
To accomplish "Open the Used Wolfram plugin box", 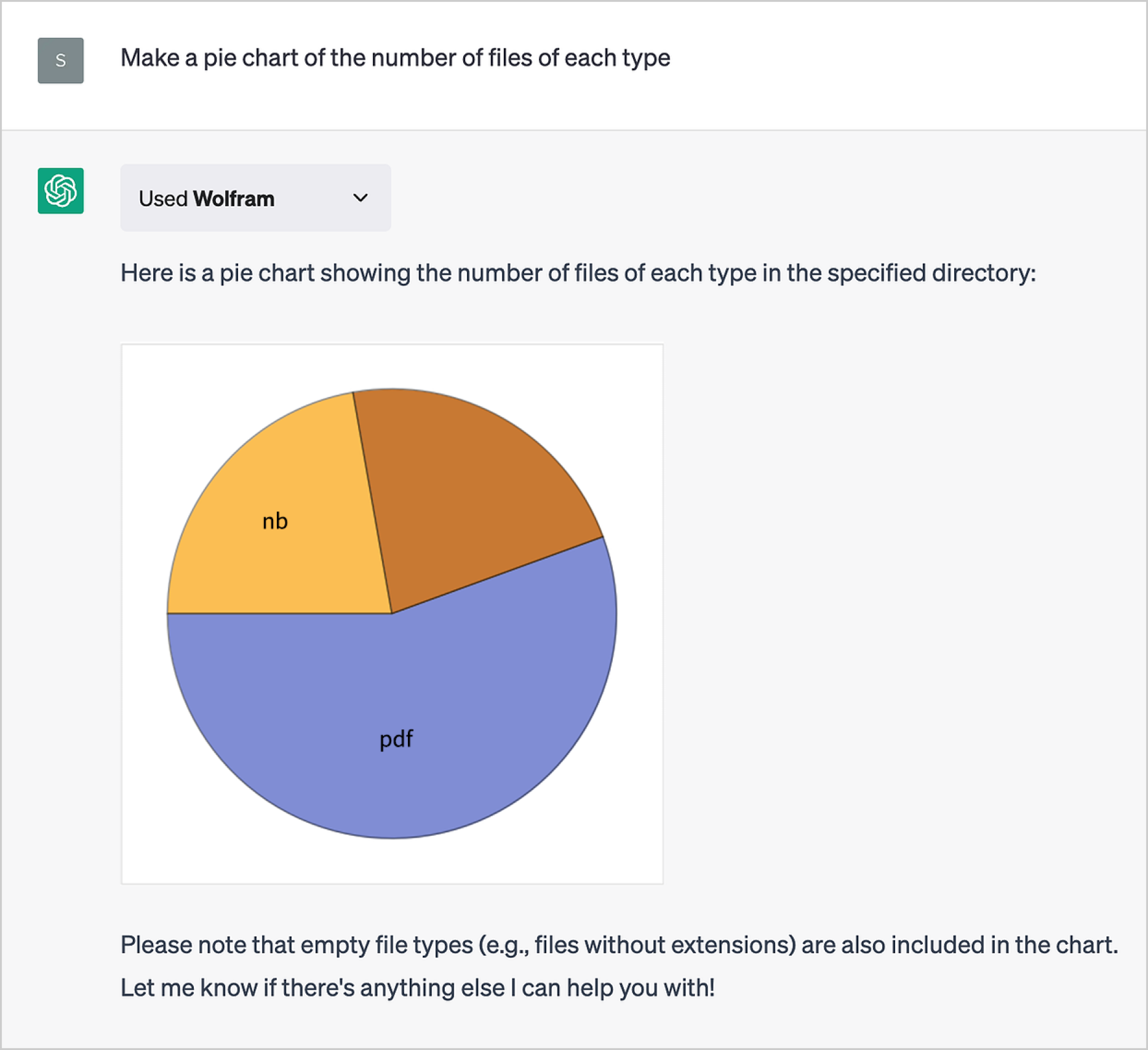I will 255,198.
